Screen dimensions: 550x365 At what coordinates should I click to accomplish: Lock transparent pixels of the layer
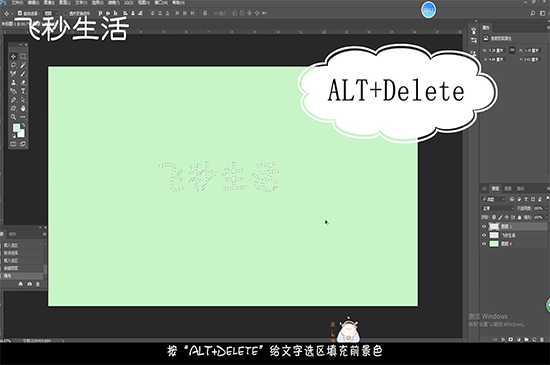tap(494, 217)
